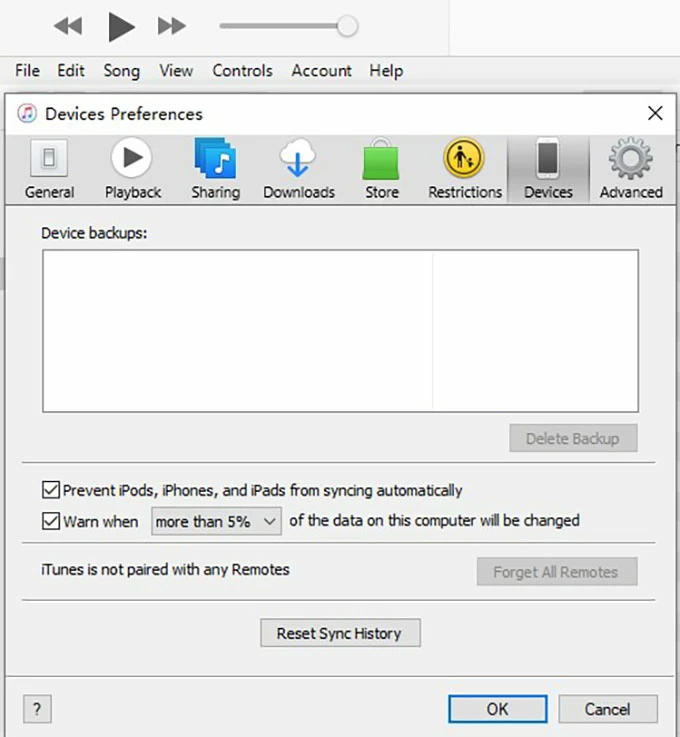Expand the 'more than 5%' dropdown
The width and height of the screenshot is (680, 737).
pos(216,521)
